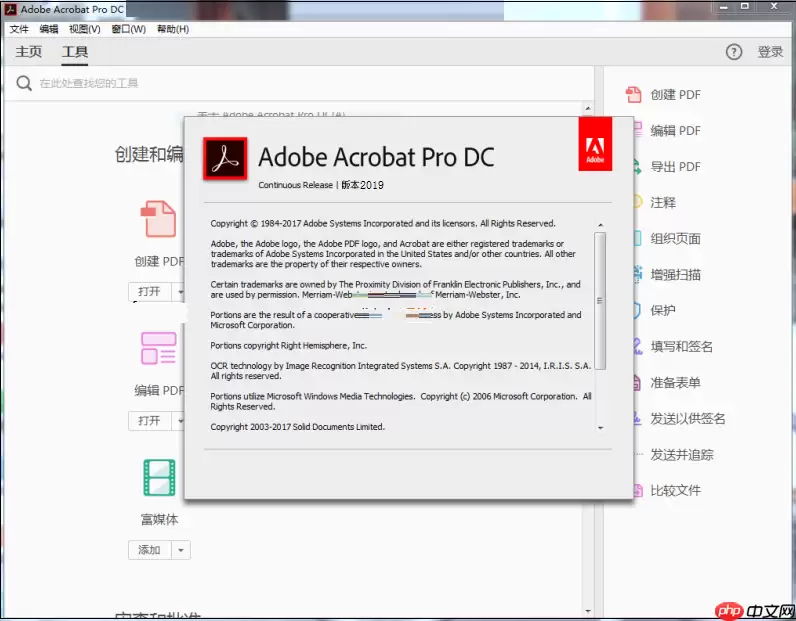Click the Acrobat logo in About dialog

tap(225, 158)
